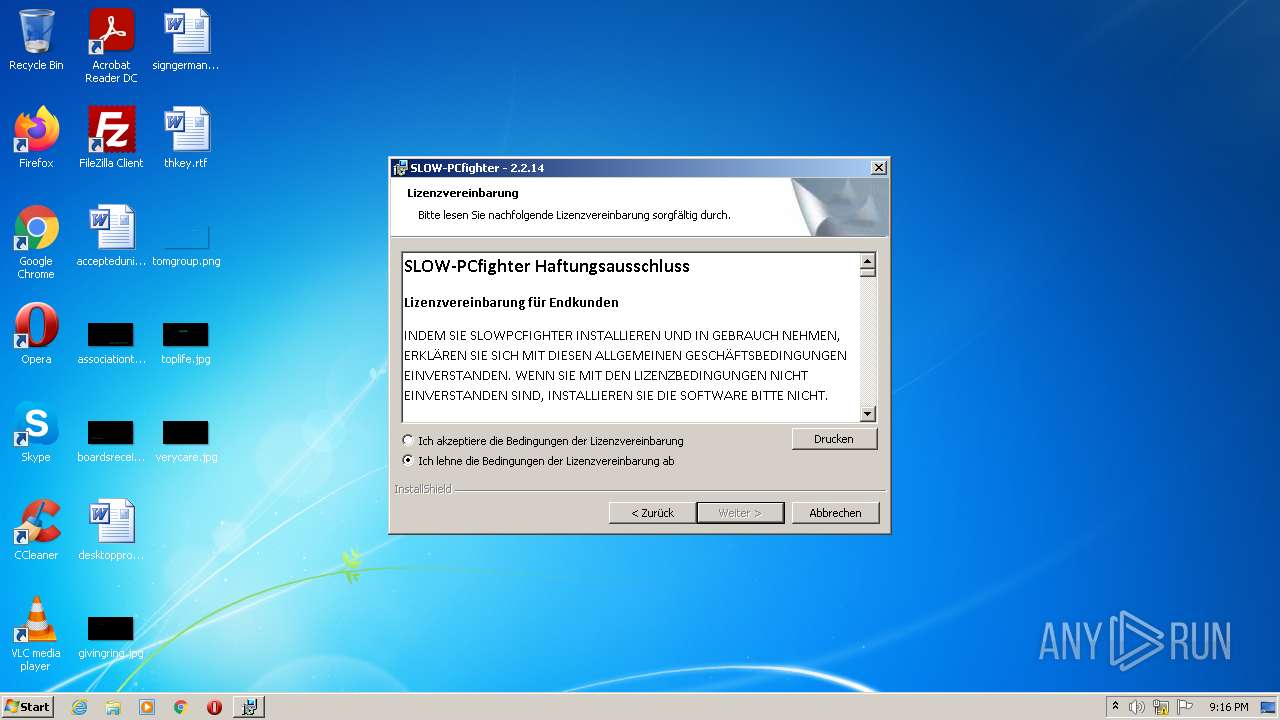1280x720 pixels.
Task: Open Opera from the taskbar
Action: 214,707
